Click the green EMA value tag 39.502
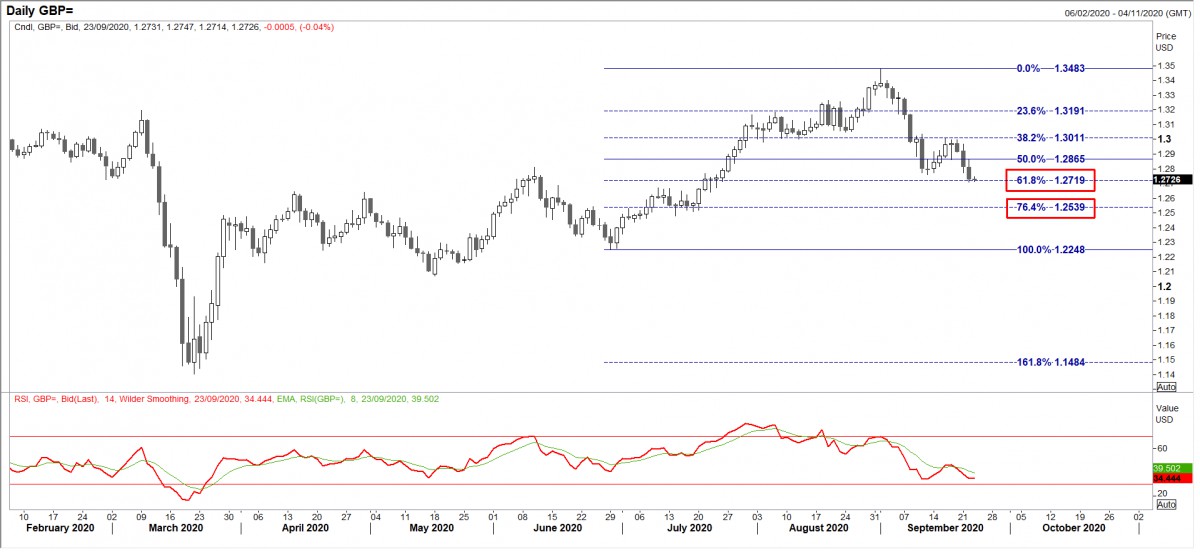 (x=1167, y=468)
